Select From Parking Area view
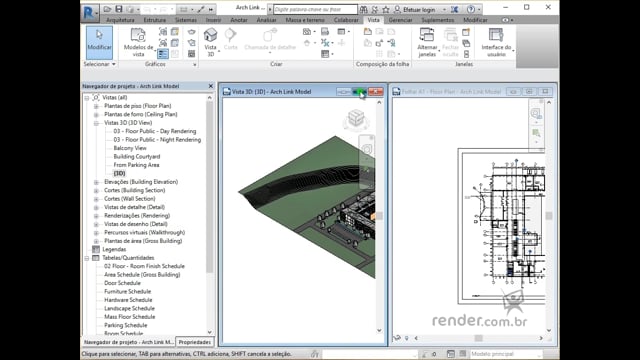Image resolution: width=640 pixels, height=360 pixels. 136,165
